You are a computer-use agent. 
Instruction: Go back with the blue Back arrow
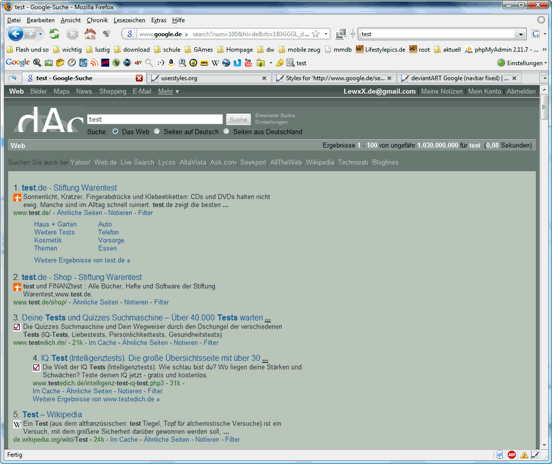click(x=15, y=34)
